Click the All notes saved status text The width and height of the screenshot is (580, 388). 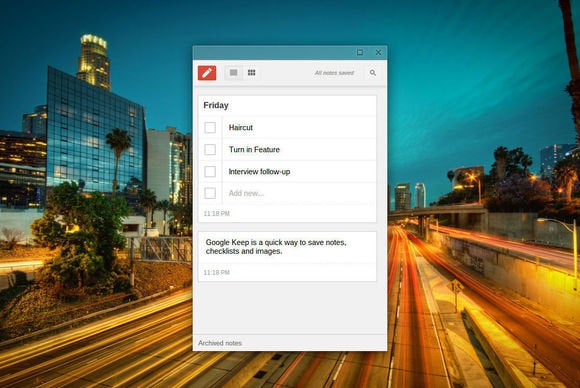coord(334,73)
